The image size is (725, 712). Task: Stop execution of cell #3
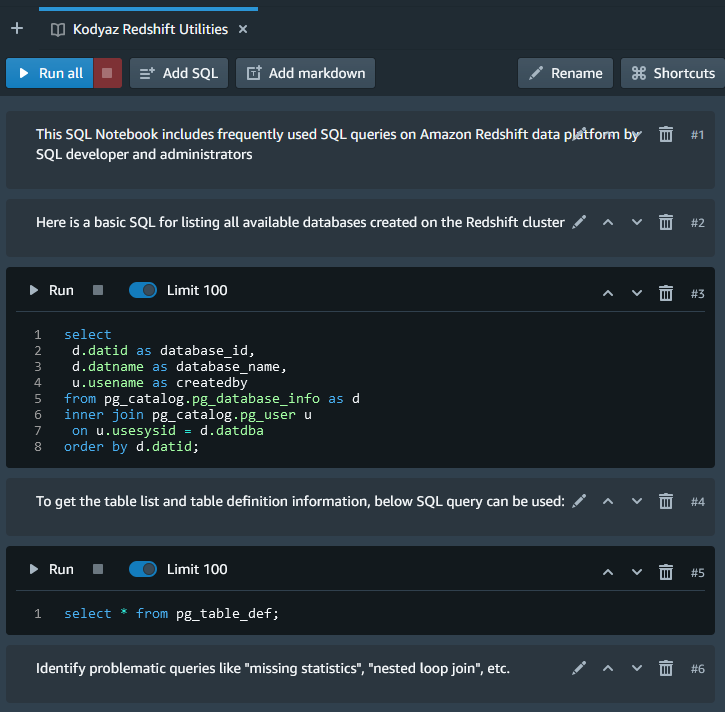[x=98, y=290]
